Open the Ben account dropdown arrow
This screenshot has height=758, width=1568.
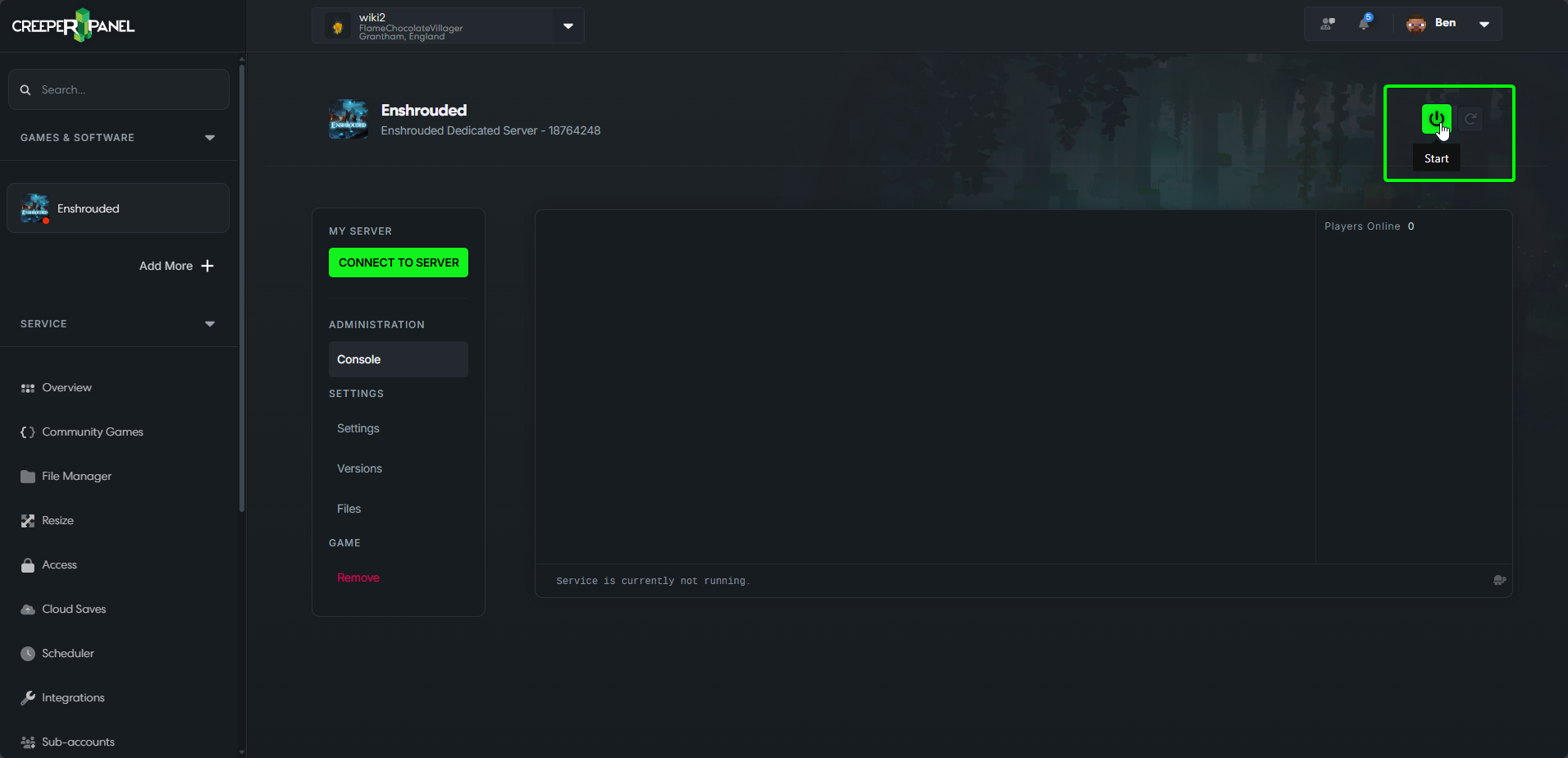coord(1484,24)
